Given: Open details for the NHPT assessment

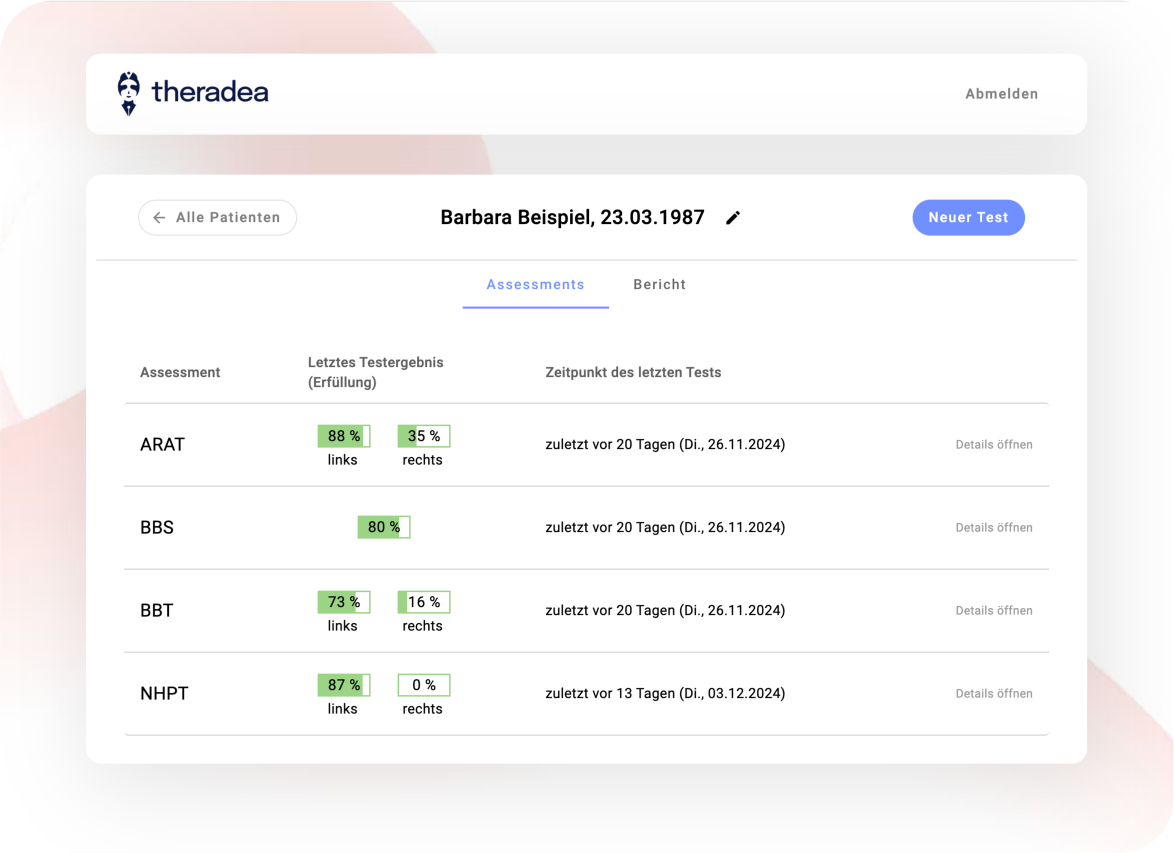Looking at the screenshot, I should coord(993,693).
